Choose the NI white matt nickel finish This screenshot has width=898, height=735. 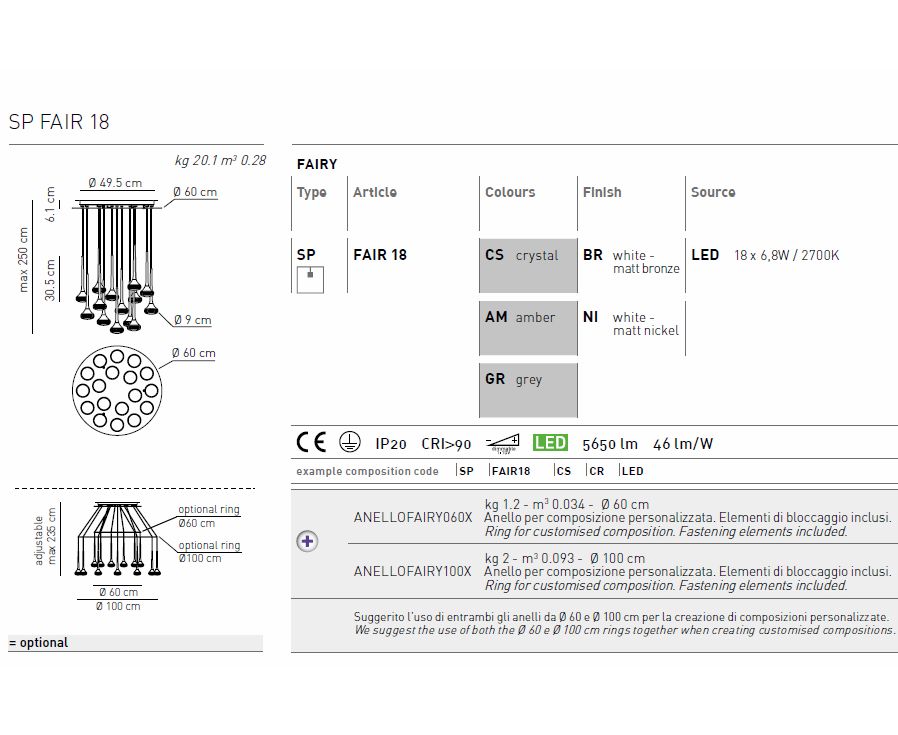click(x=632, y=323)
